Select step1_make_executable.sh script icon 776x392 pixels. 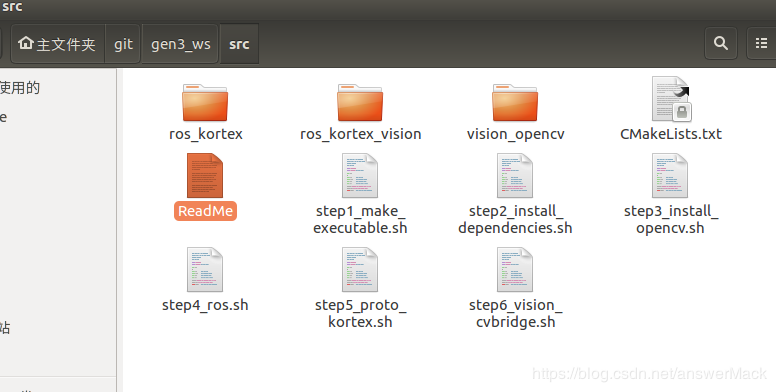click(x=360, y=175)
